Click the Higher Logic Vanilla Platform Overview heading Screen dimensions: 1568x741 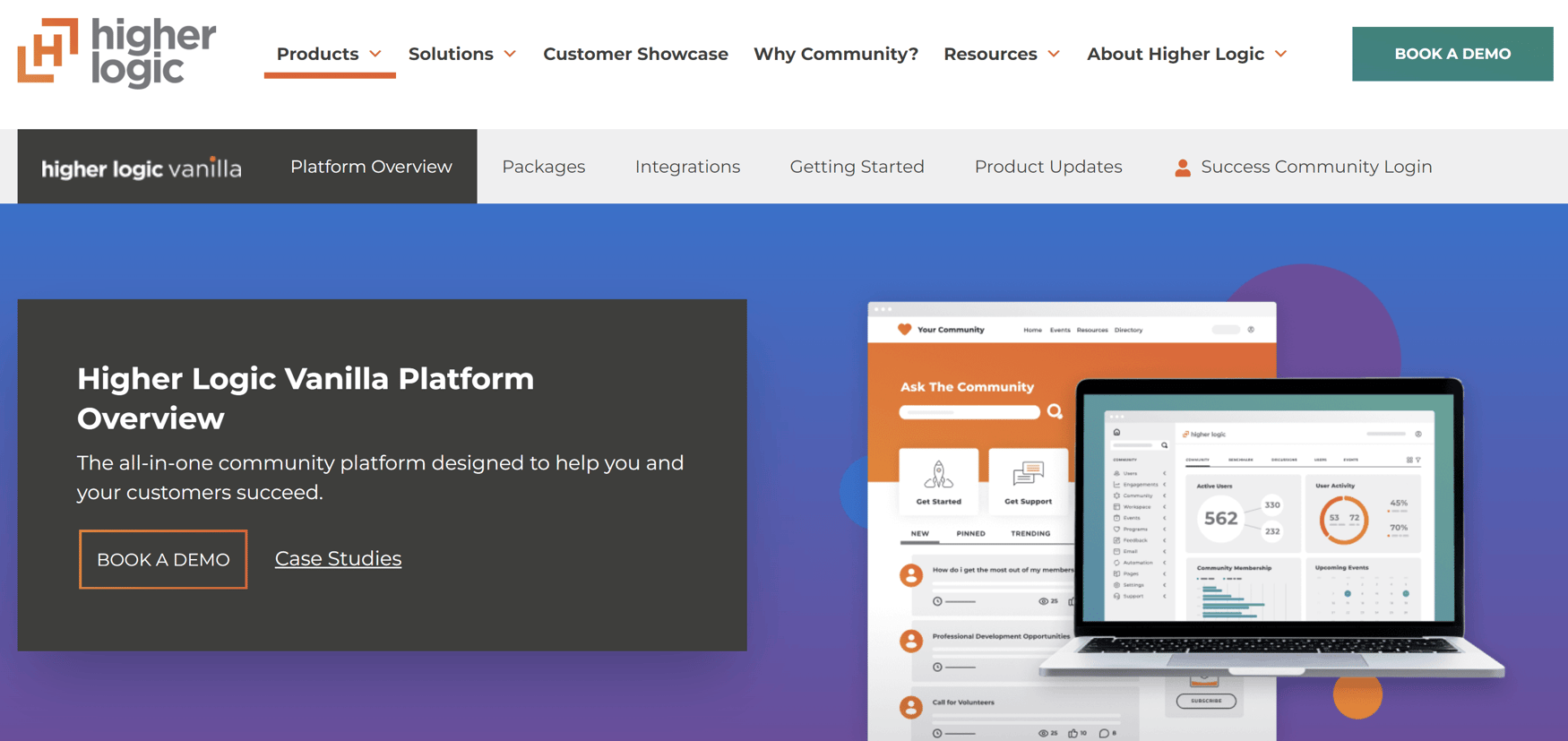click(306, 398)
